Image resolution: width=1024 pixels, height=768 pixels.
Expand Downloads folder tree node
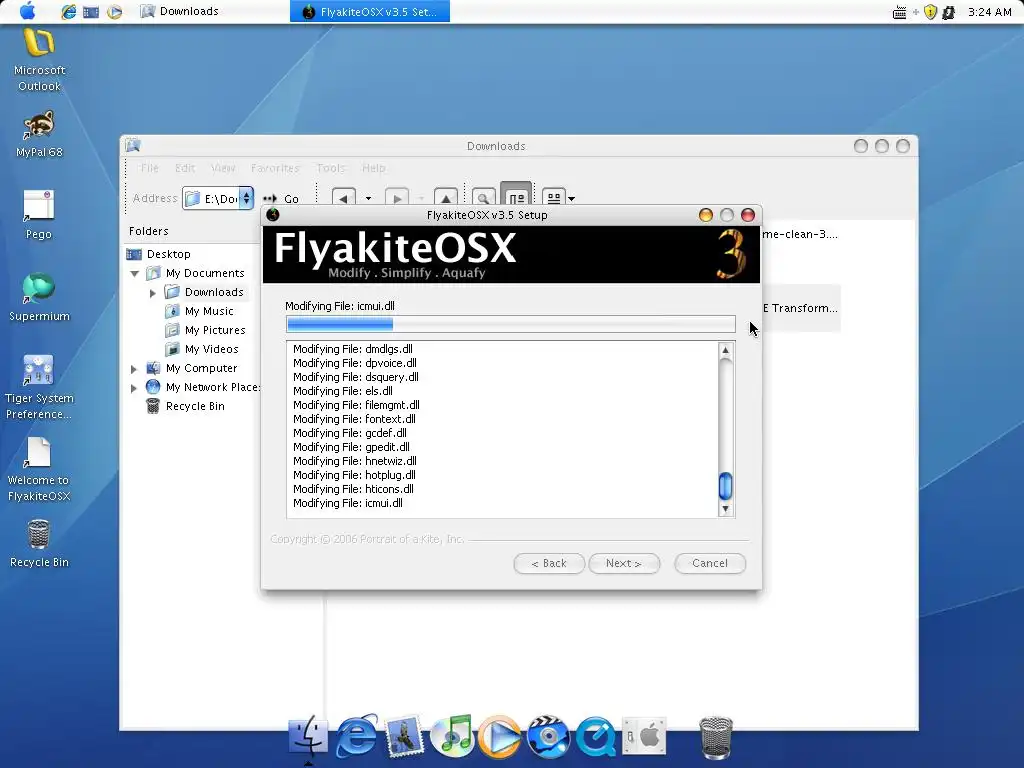click(x=153, y=293)
